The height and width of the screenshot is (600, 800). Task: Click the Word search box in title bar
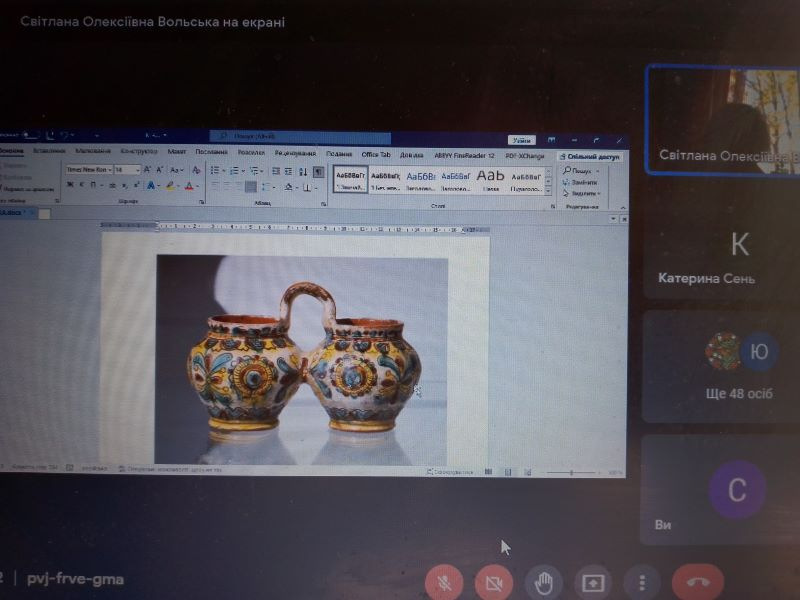tap(301, 136)
